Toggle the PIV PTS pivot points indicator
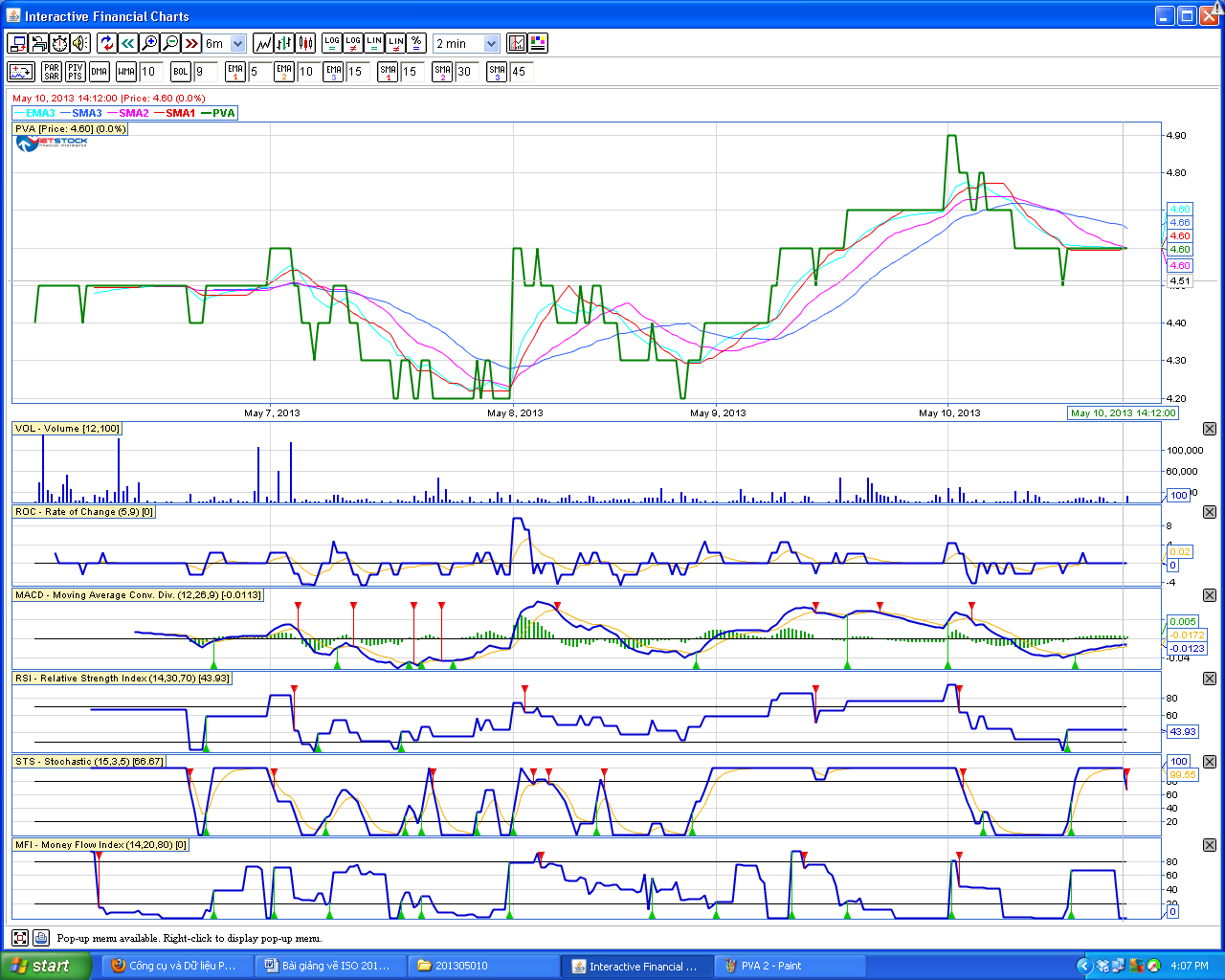Image resolution: width=1225 pixels, height=980 pixels. click(75, 72)
